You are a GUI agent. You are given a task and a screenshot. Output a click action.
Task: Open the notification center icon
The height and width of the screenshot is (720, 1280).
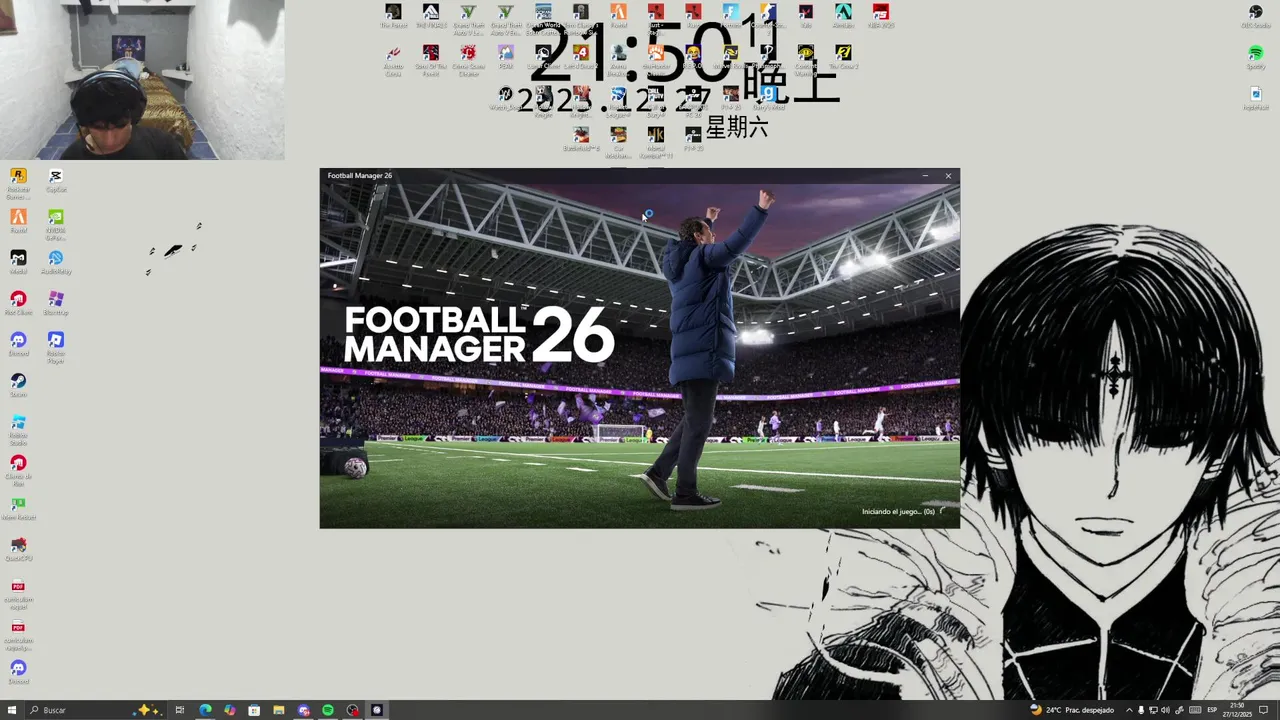click(x=1263, y=710)
